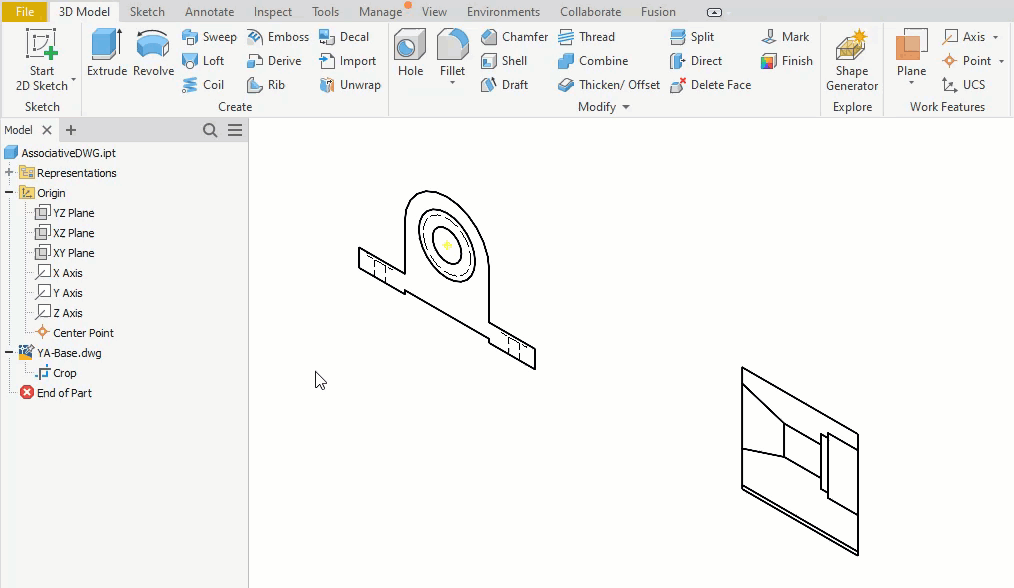Open the Axis dropdown arrow
Viewport: 1014px width, 588px height.
coord(995,38)
